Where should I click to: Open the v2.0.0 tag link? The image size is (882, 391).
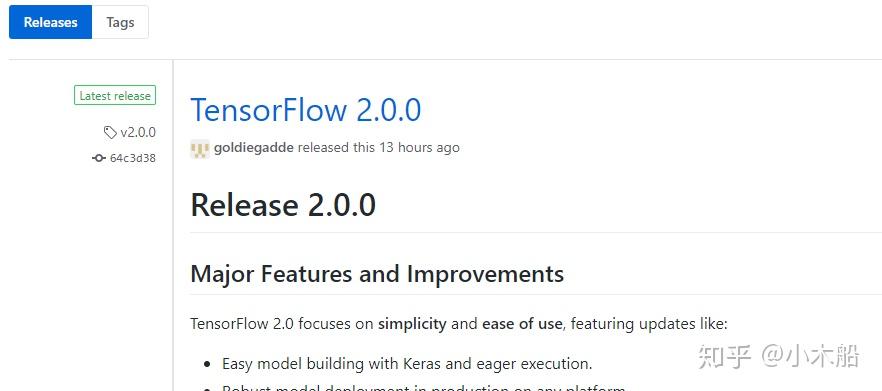pos(138,133)
